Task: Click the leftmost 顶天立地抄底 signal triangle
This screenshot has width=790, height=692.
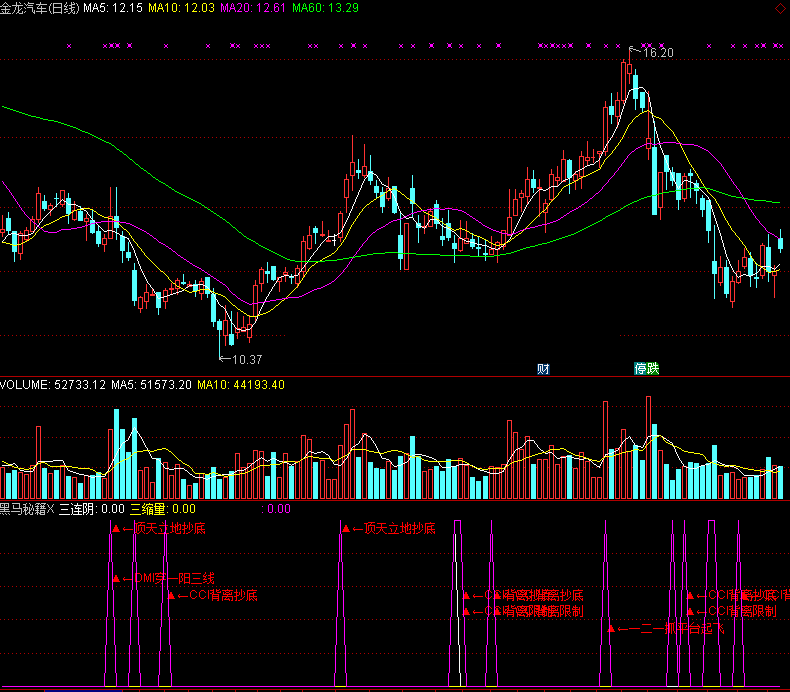Action: click(116, 528)
